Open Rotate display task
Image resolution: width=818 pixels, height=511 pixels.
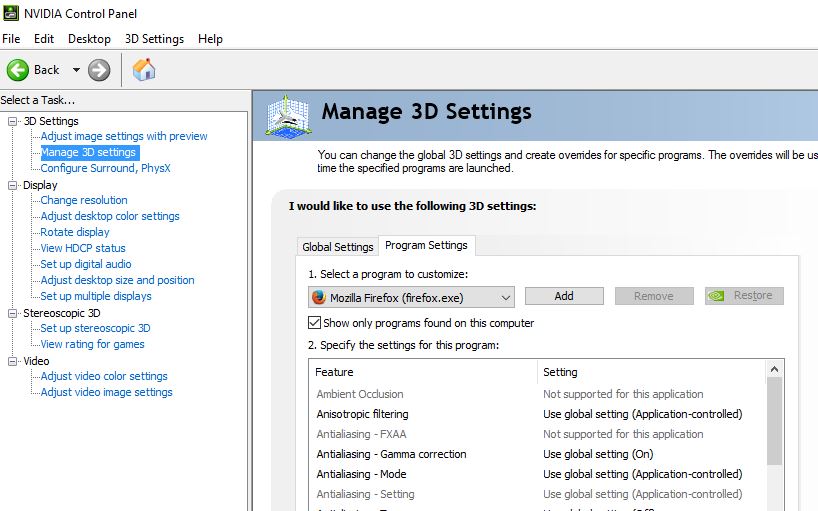click(x=75, y=232)
